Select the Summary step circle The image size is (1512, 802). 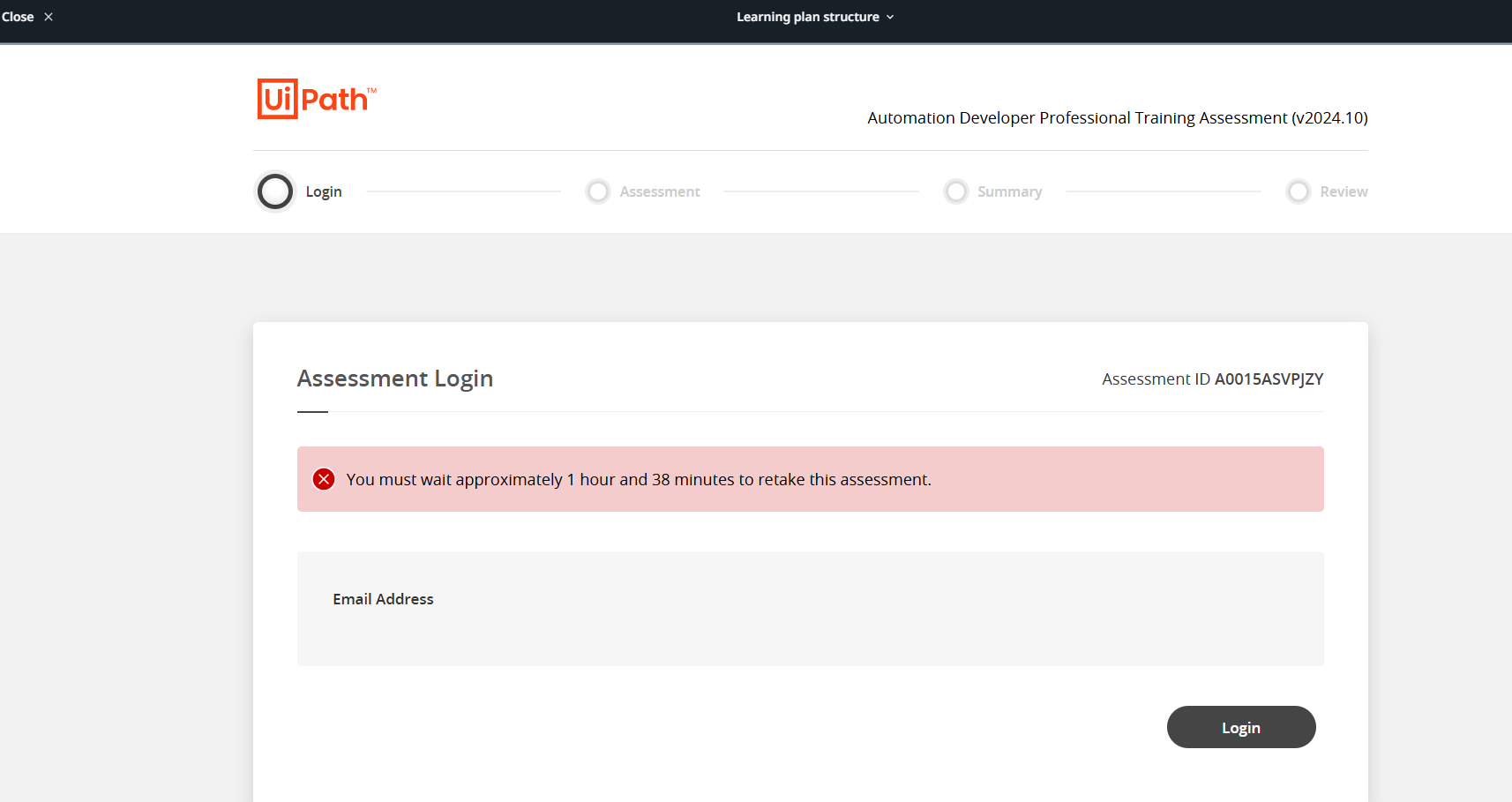[956, 191]
